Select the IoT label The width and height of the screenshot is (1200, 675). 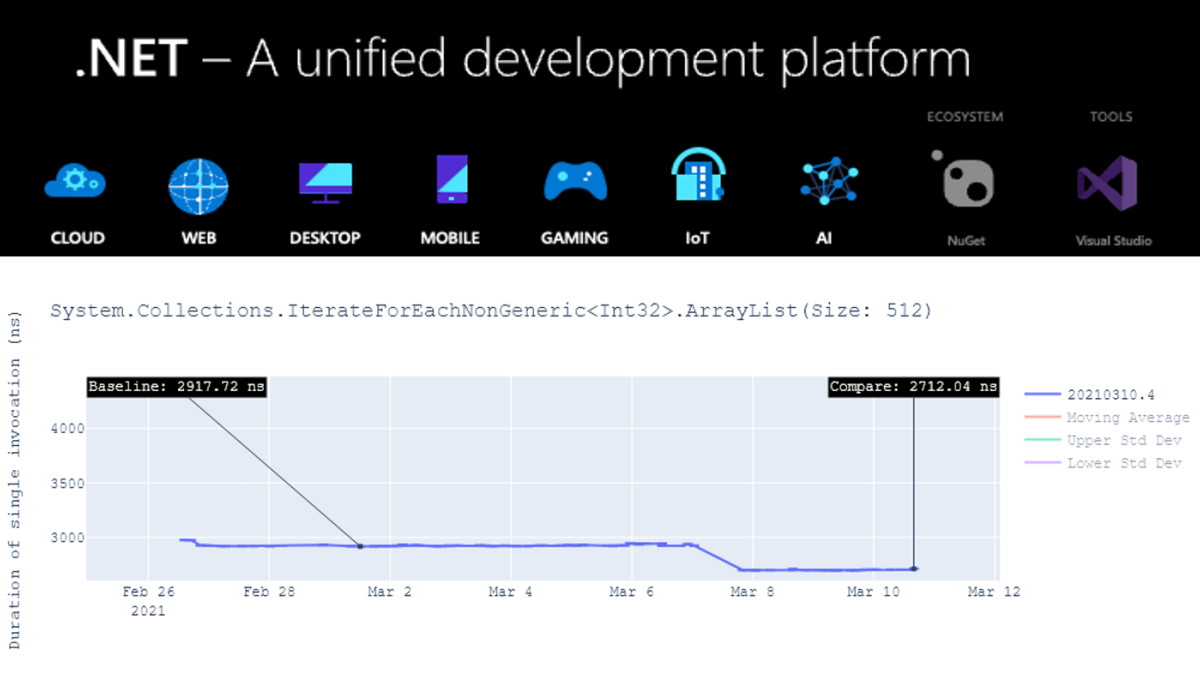point(697,238)
